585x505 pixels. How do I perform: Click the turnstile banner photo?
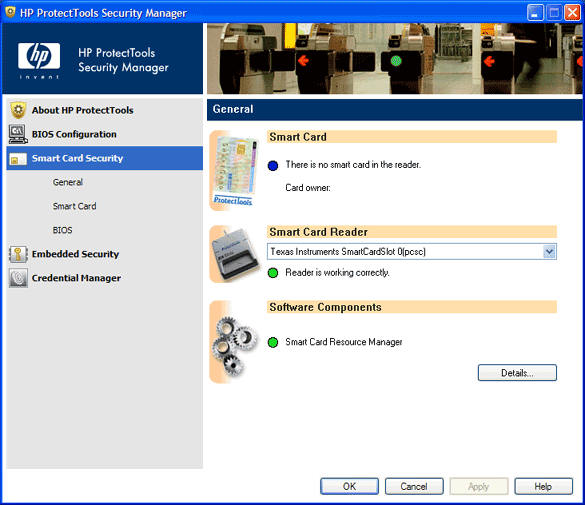coord(394,59)
